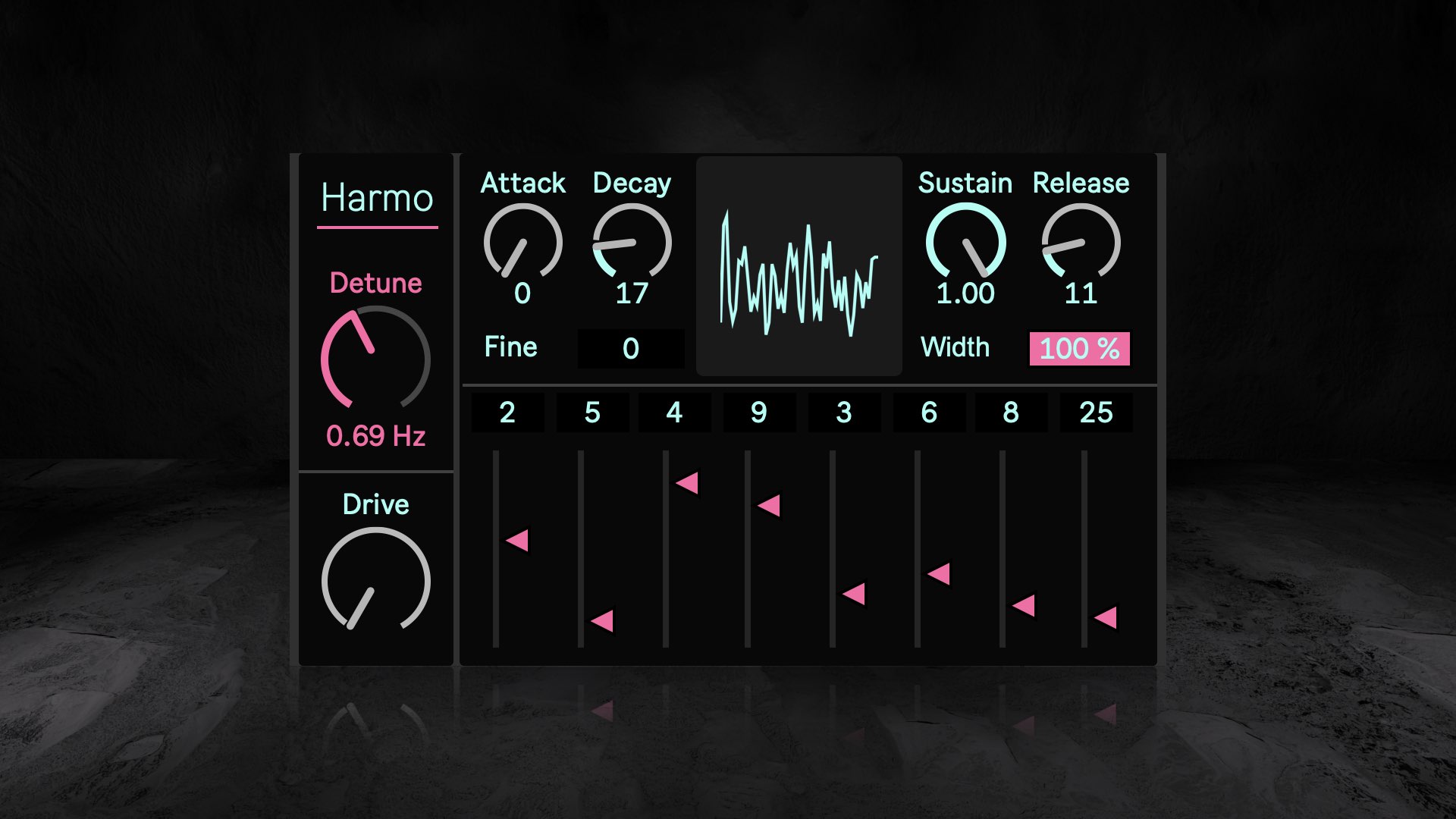
Task: Click slider handle under harmonic 6
Action: (940, 574)
